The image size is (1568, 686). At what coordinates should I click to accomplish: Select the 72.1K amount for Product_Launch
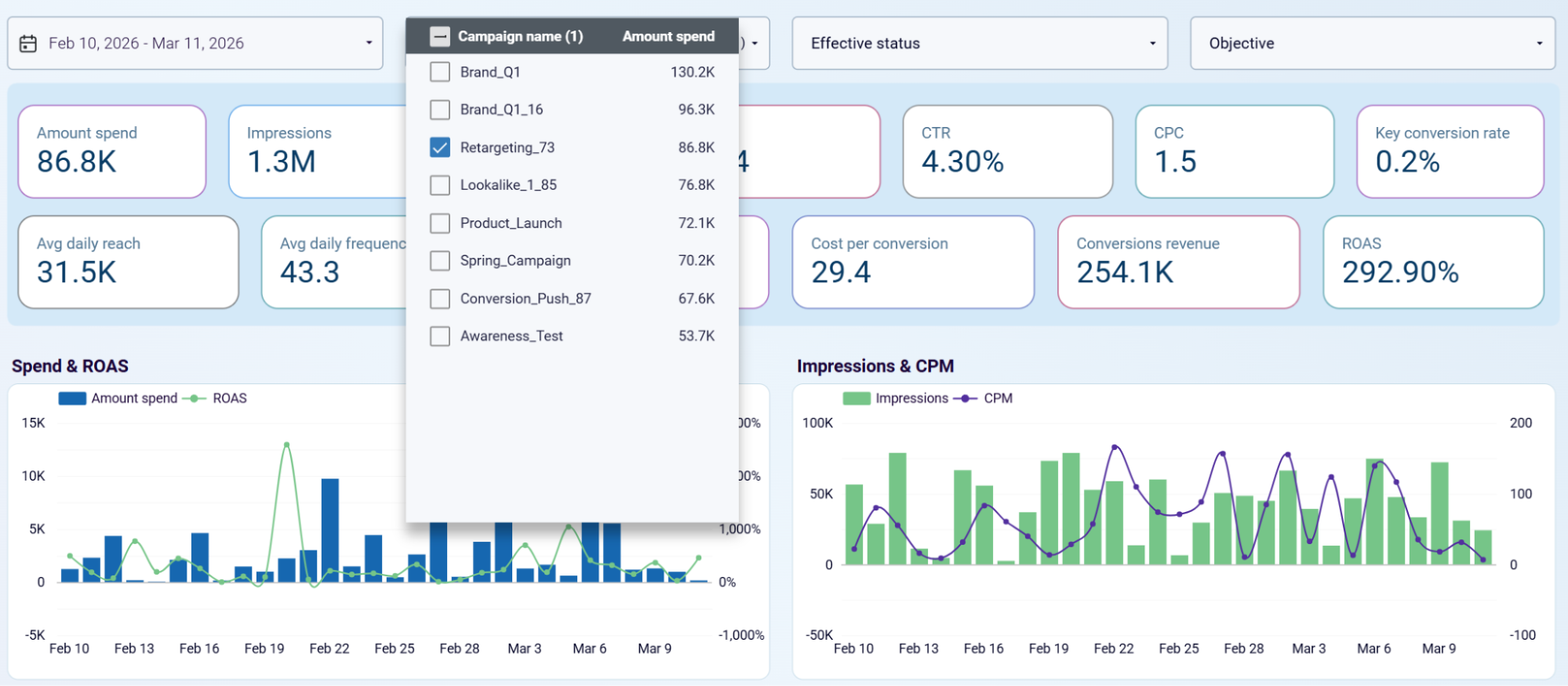(697, 223)
